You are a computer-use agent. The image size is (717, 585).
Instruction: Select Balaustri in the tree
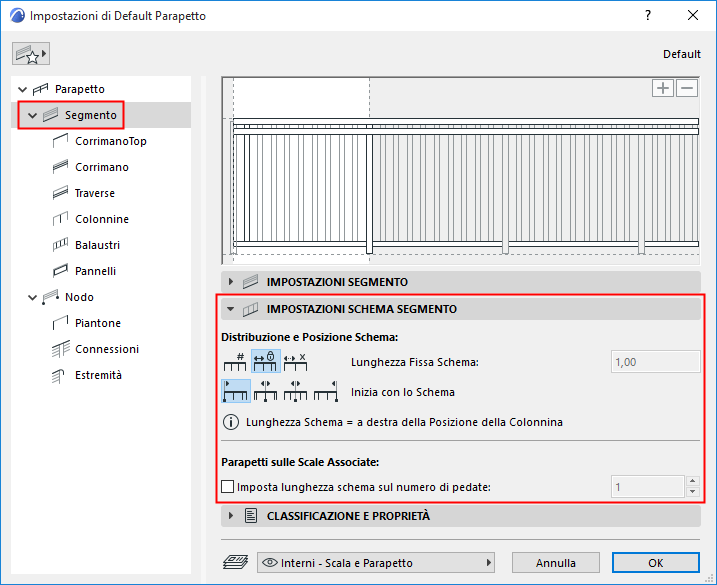point(97,245)
